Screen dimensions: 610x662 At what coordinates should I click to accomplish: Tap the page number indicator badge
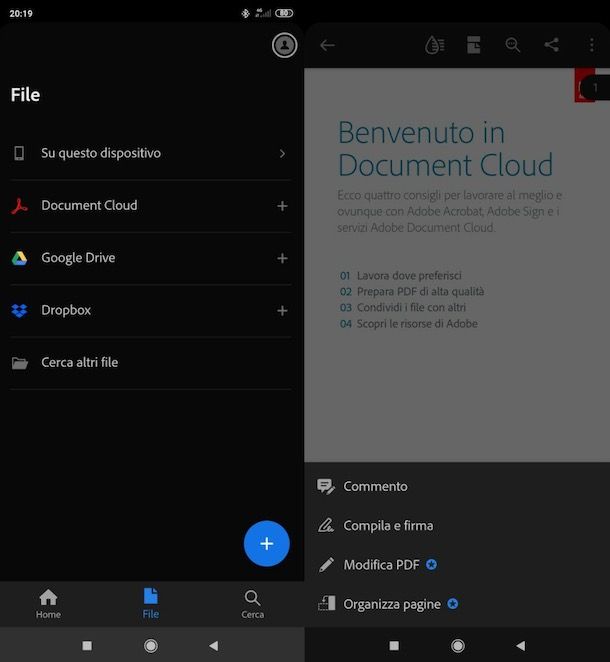[x=594, y=88]
